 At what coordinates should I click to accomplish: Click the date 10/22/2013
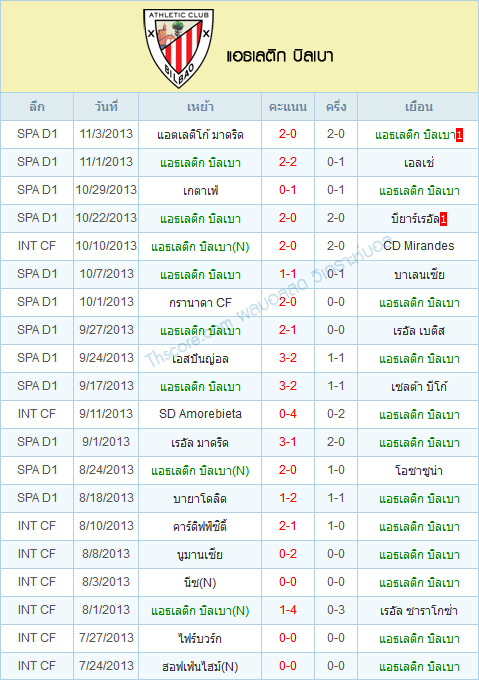[106, 218]
